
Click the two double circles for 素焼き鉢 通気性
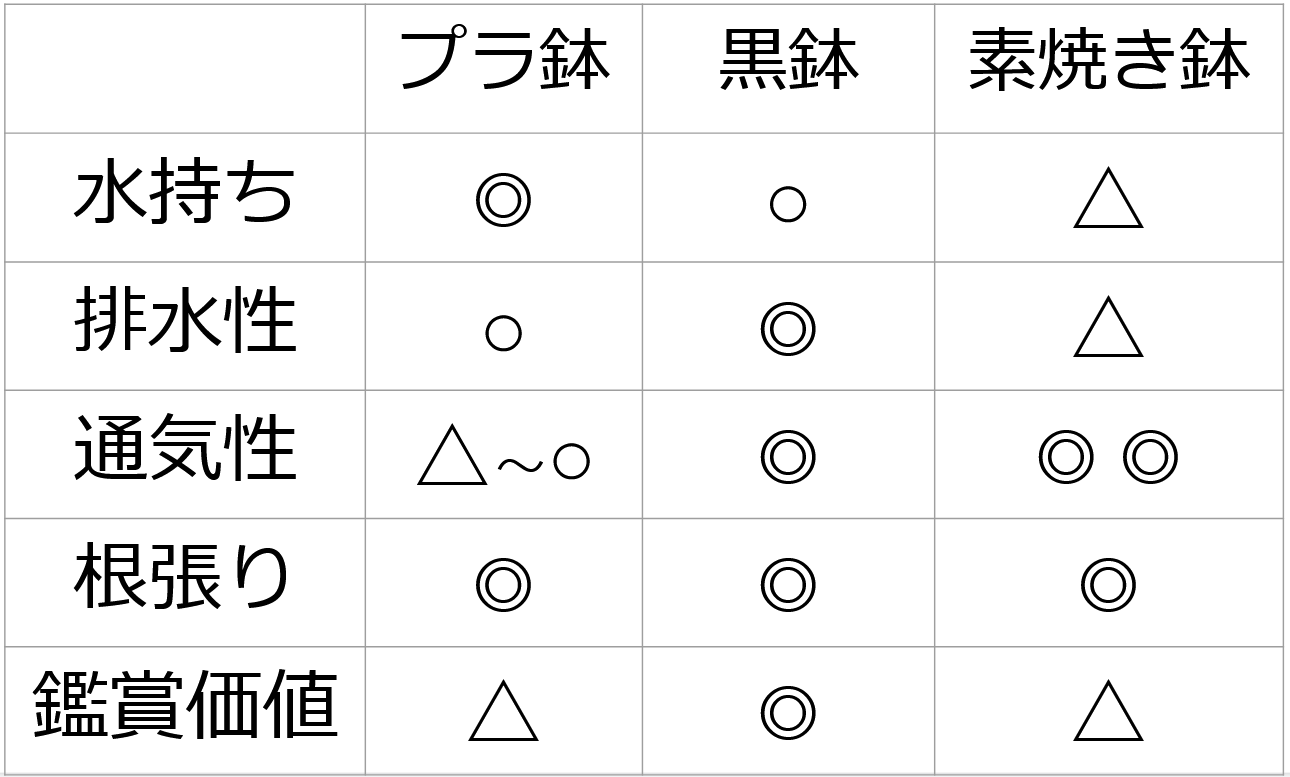point(1108,457)
